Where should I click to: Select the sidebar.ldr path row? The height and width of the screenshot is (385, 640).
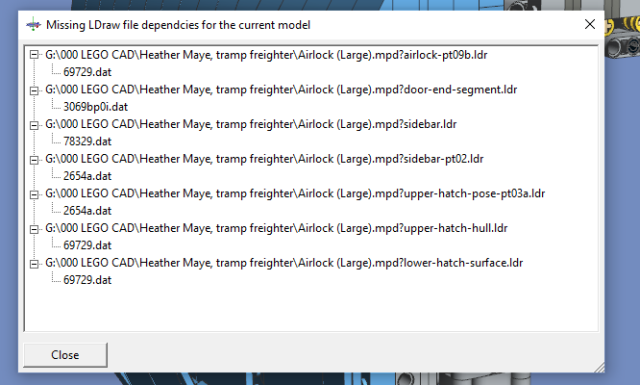[251, 124]
